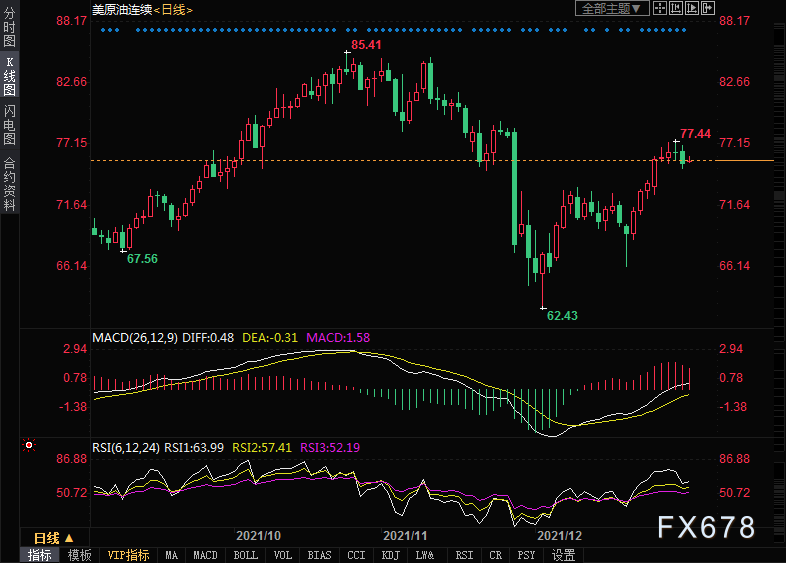The width and height of the screenshot is (786, 563).
Task: Select the VOL indicator
Action: point(283,555)
